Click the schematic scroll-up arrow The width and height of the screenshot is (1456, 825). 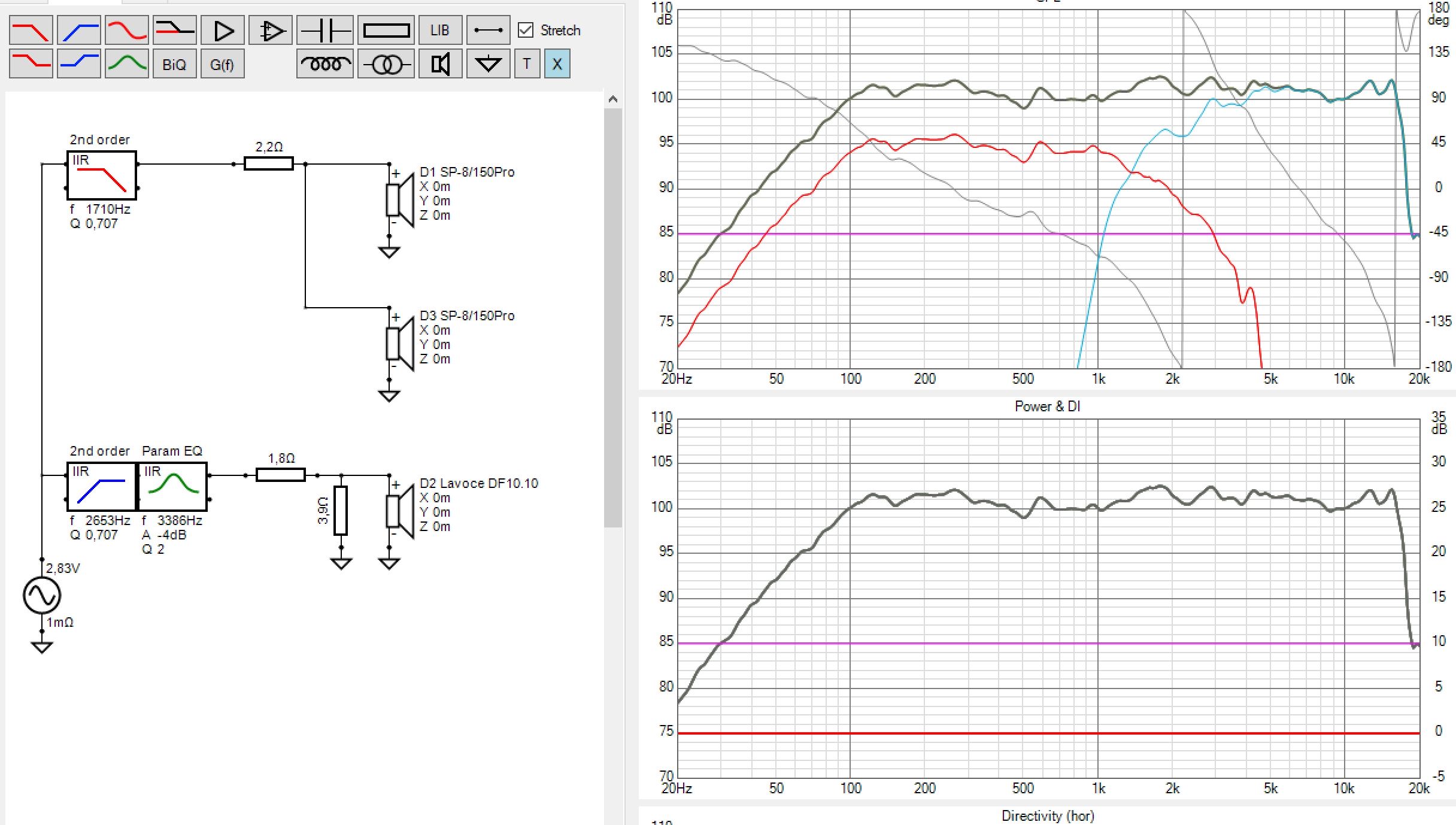[612, 99]
